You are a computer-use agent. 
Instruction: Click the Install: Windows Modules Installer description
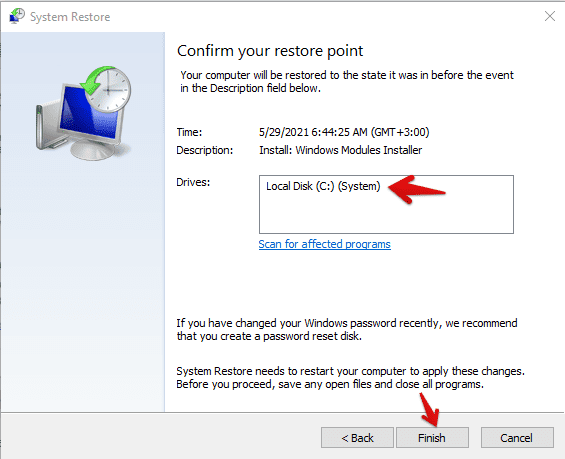(341, 150)
